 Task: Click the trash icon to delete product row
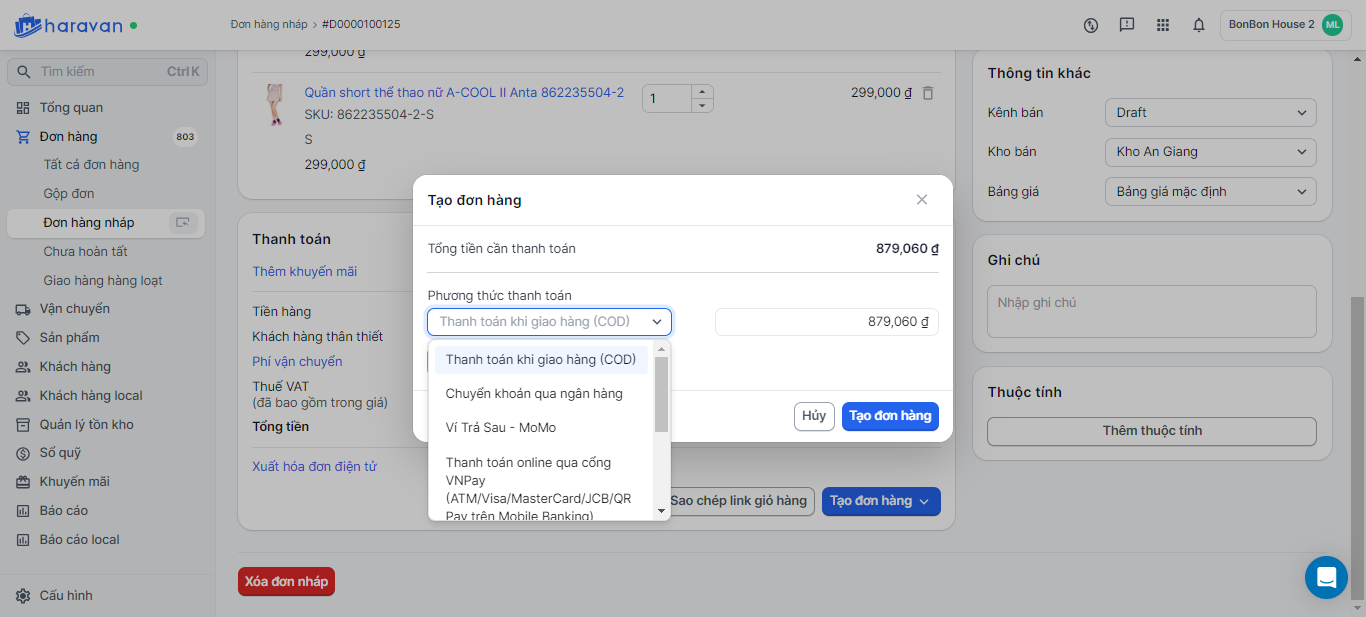928,93
